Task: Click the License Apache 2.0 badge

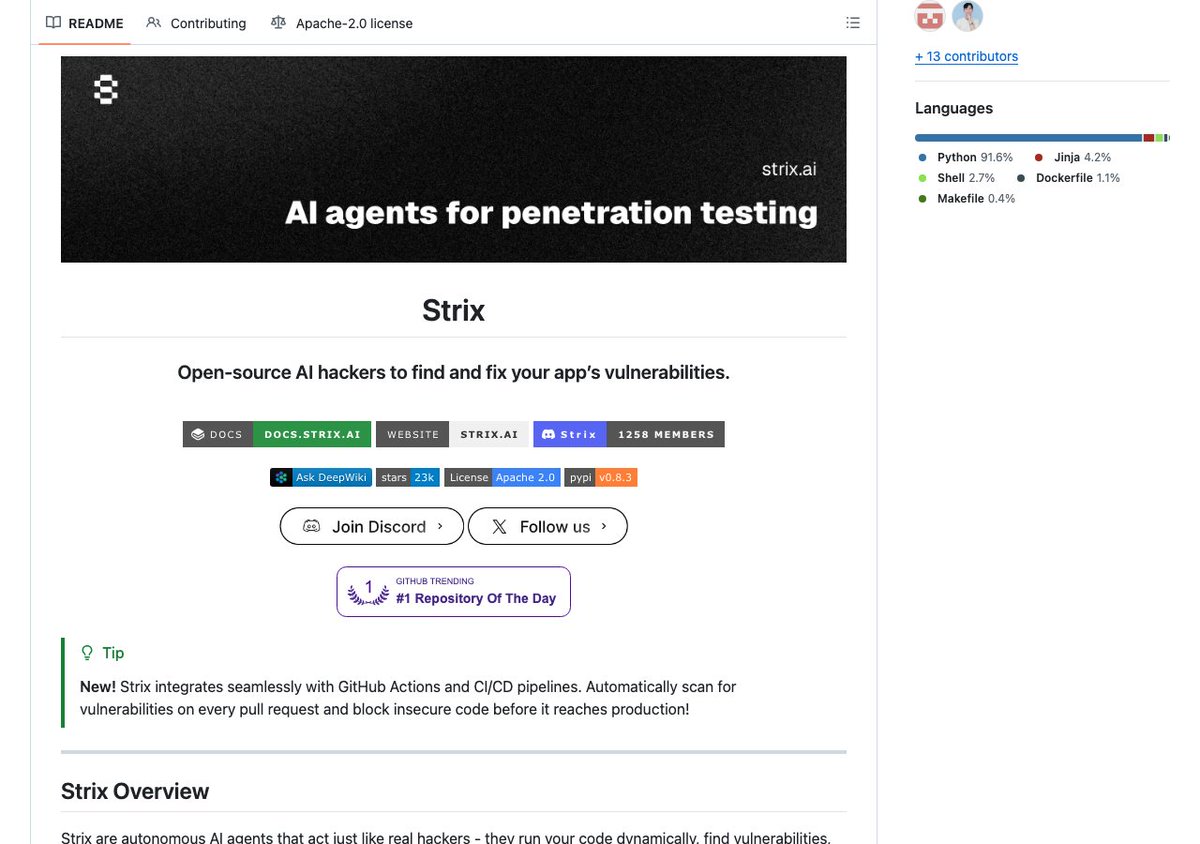Action: (x=502, y=477)
